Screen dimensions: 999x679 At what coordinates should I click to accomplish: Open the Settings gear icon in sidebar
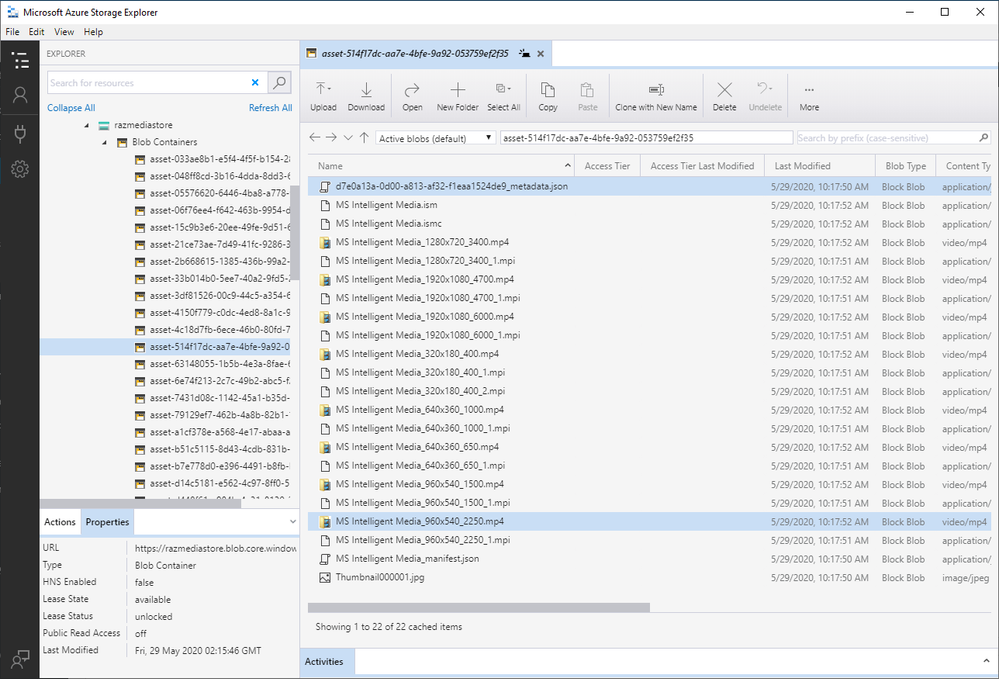pos(20,169)
